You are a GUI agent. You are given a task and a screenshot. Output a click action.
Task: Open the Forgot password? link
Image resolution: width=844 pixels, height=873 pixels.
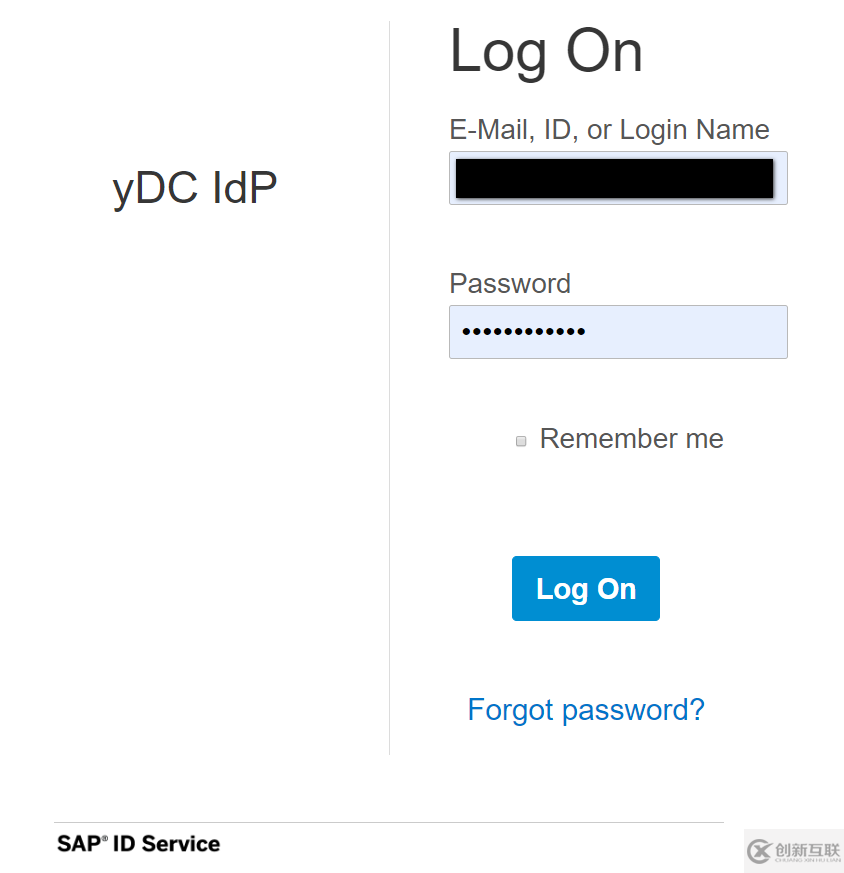pos(586,710)
